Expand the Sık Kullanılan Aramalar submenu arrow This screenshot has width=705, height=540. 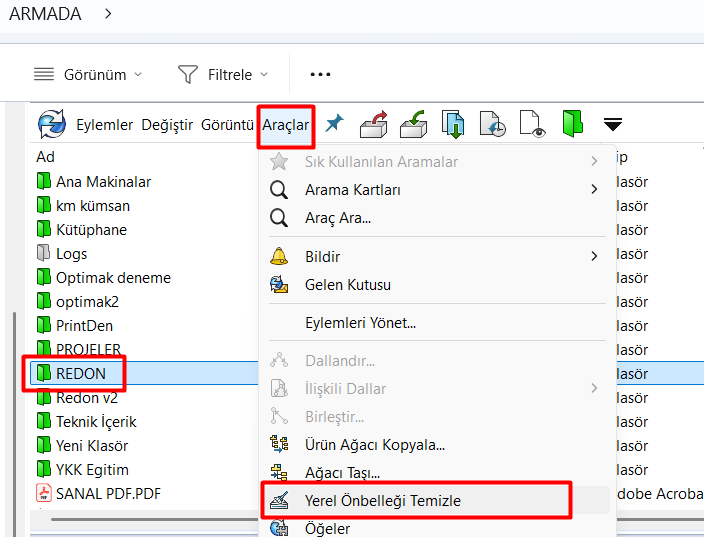pyautogui.click(x=594, y=161)
